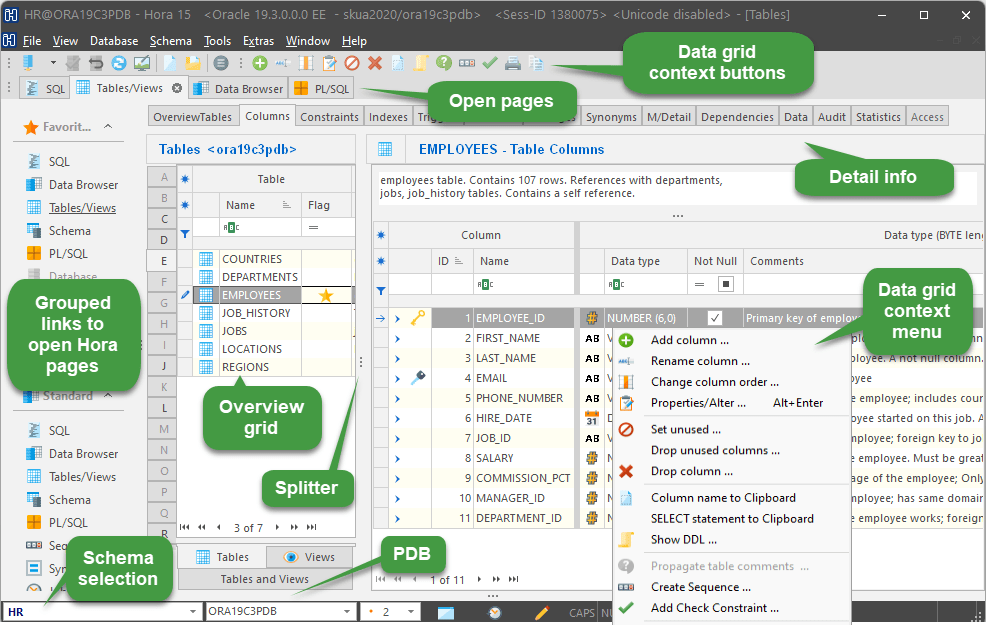Open the ORA19C3PDB database dropdown
Image resolution: width=986 pixels, height=625 pixels.
pos(345,611)
